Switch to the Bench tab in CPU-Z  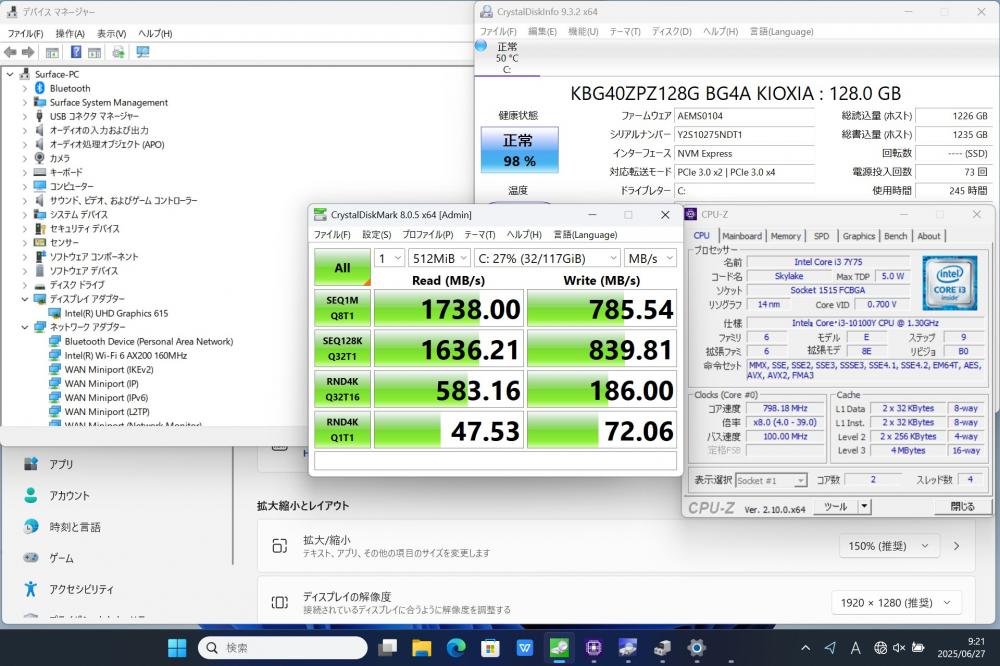(895, 236)
